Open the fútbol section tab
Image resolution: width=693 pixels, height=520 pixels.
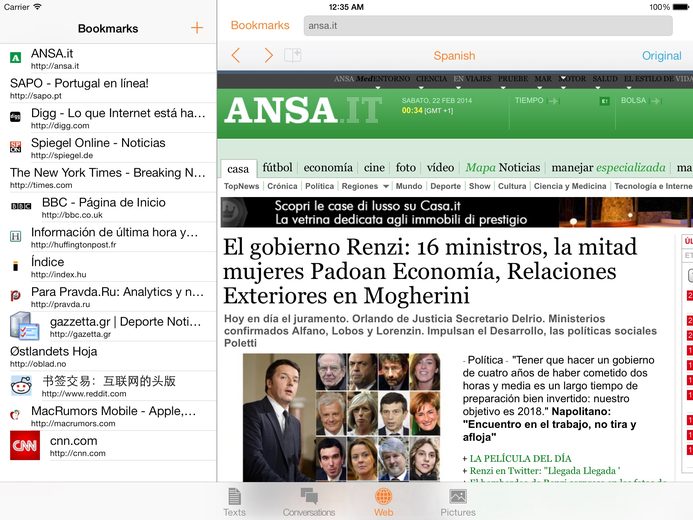277,167
